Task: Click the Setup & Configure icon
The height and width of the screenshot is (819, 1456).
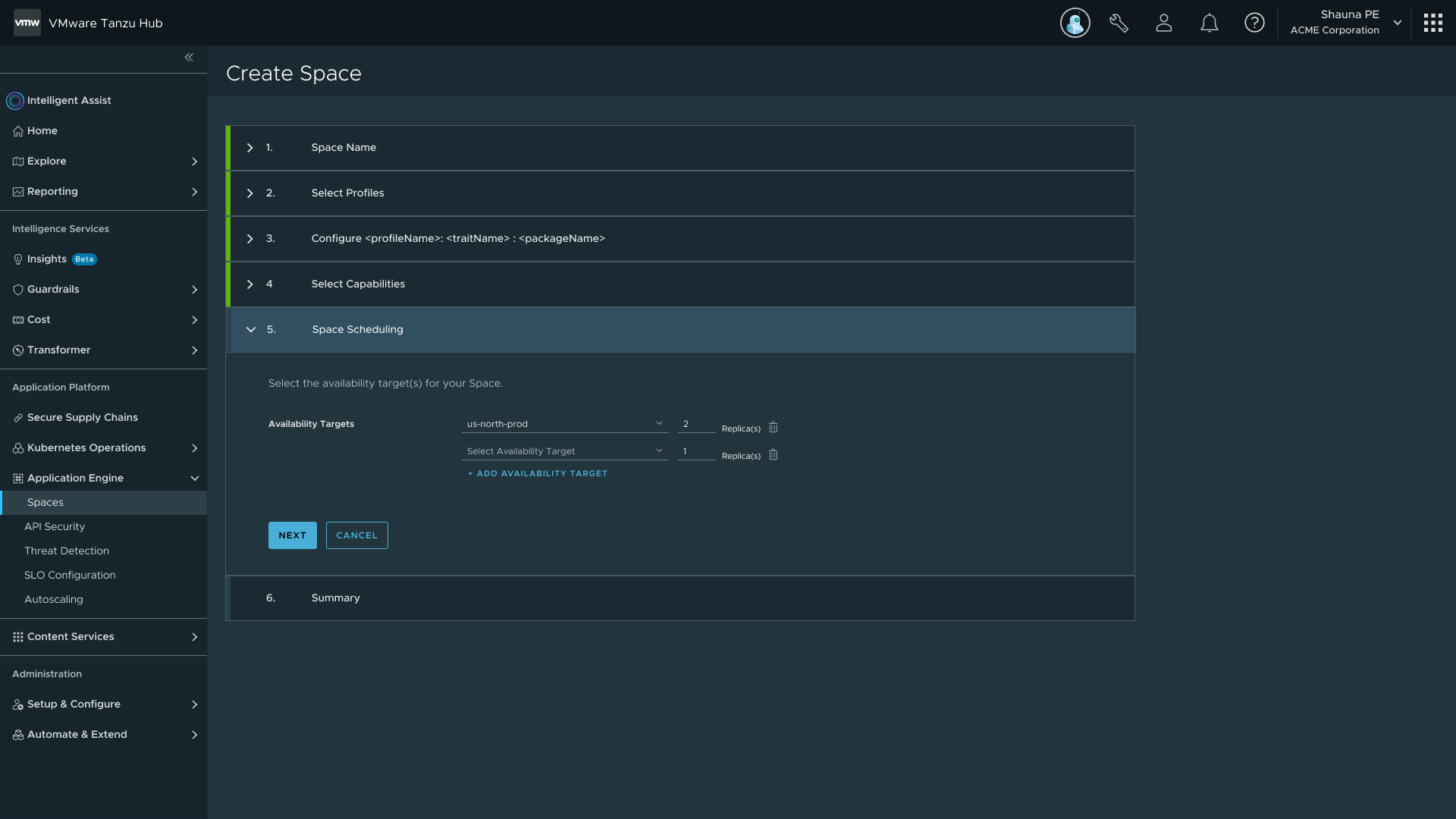Action: pyautogui.click(x=18, y=704)
